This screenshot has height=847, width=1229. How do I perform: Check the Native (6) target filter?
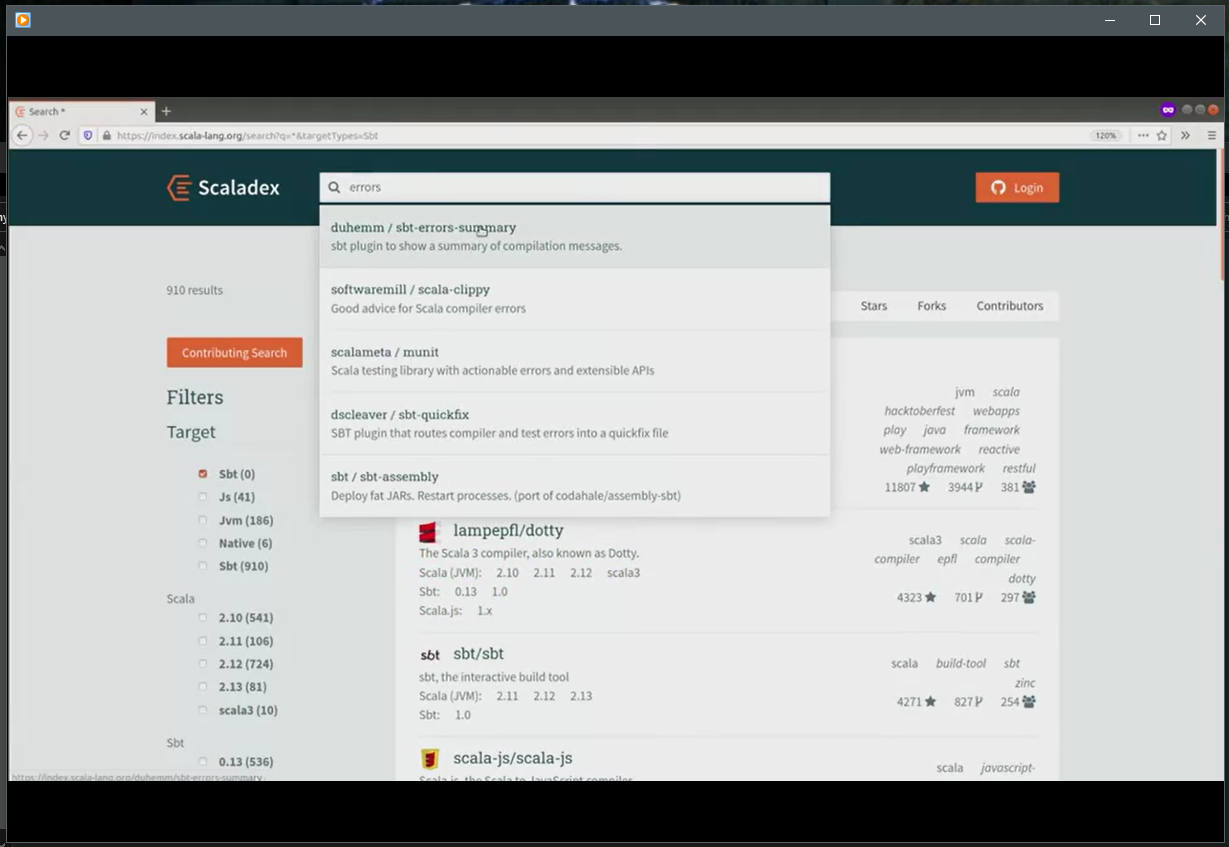[x=203, y=543]
